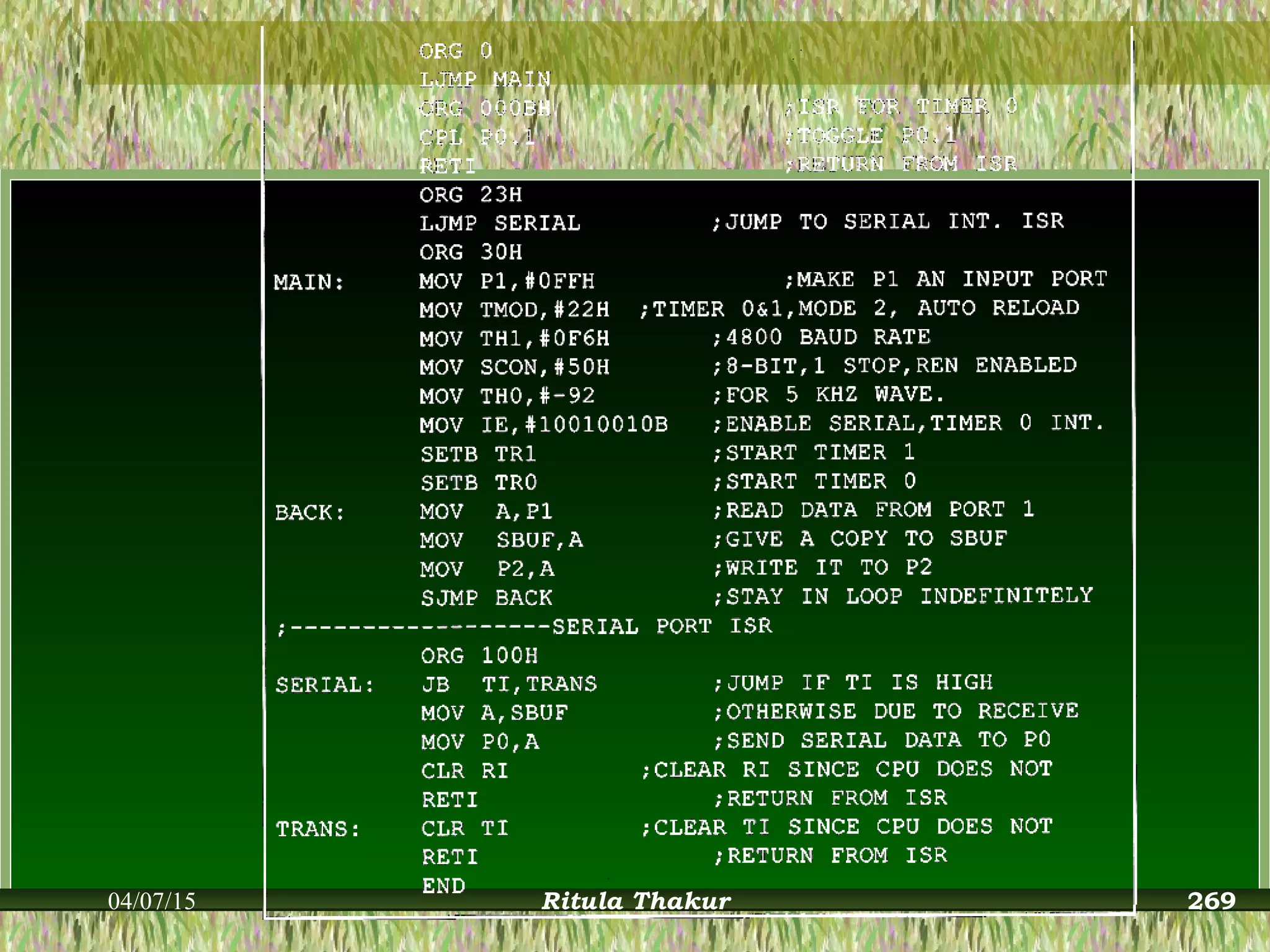
Task: Click the date 04/07/15 in footer
Action: click(x=151, y=901)
